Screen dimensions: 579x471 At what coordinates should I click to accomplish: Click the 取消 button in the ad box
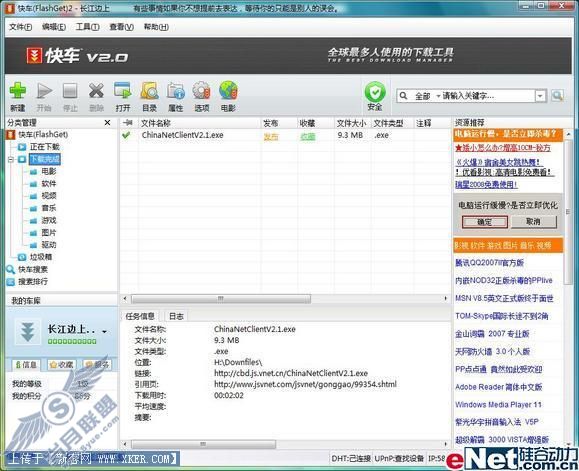coord(533,222)
